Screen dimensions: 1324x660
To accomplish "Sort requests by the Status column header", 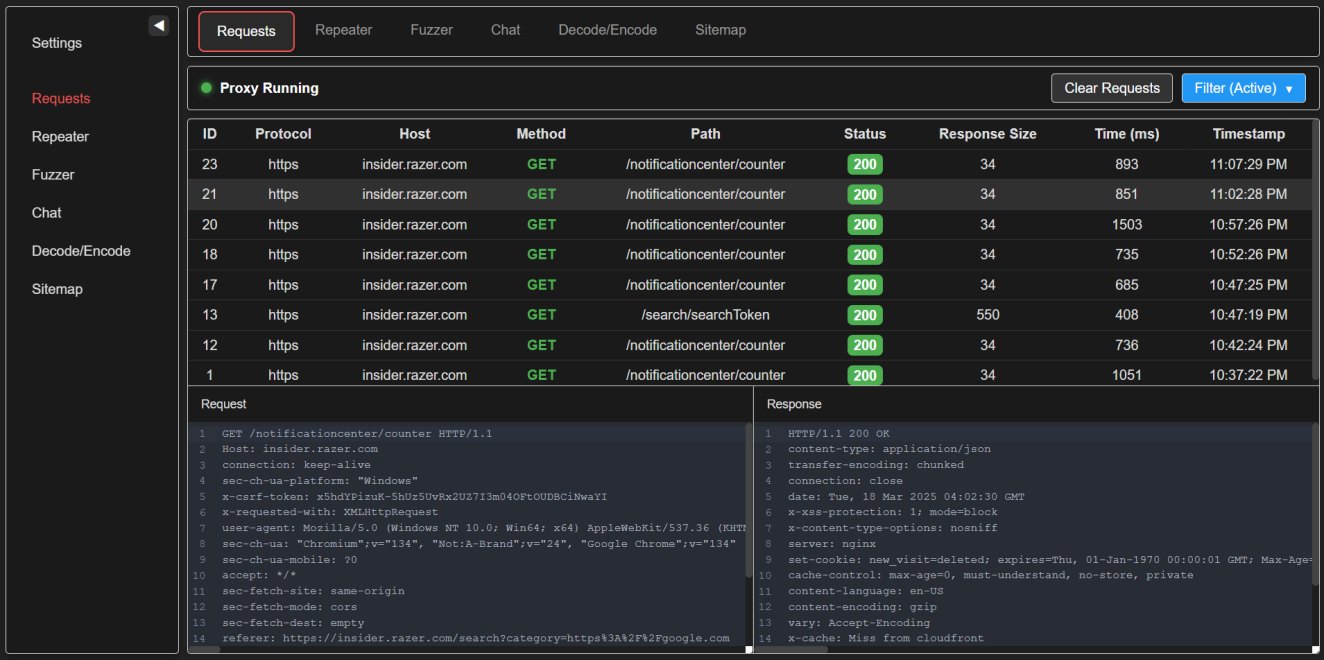I will tap(864, 133).
